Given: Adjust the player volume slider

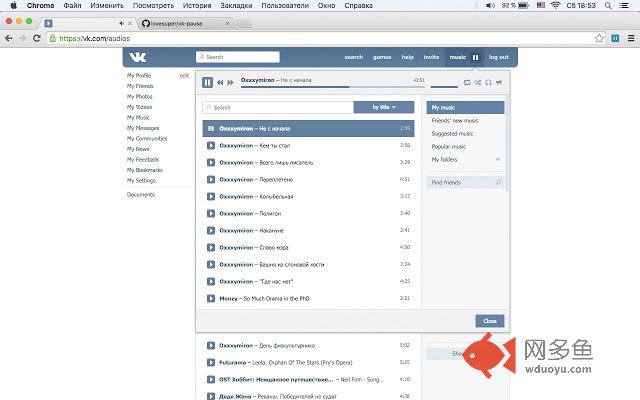Looking at the screenshot, I should 444,87.
